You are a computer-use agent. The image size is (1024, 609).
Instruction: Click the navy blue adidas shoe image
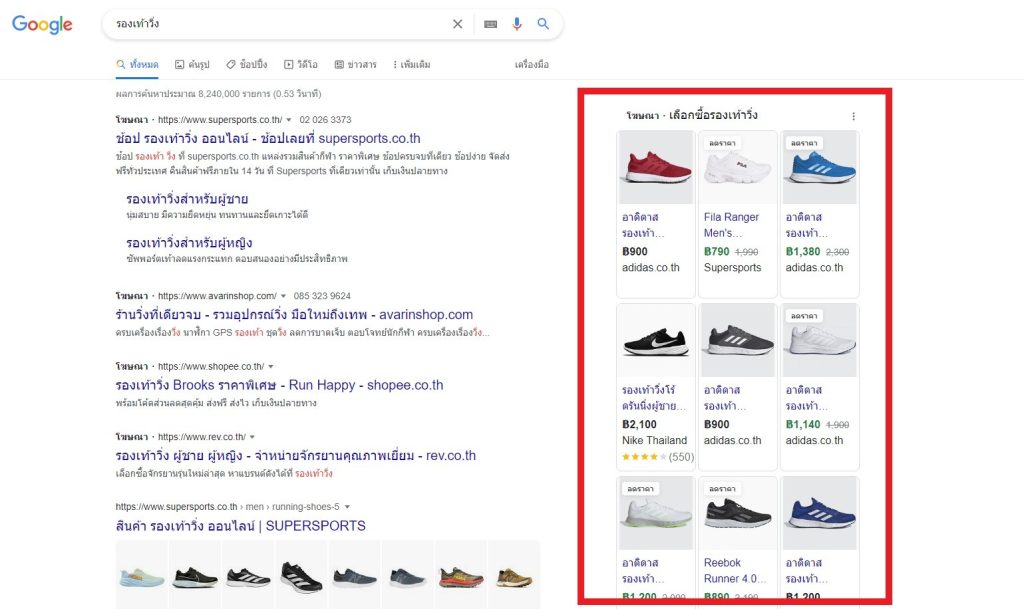coord(820,513)
